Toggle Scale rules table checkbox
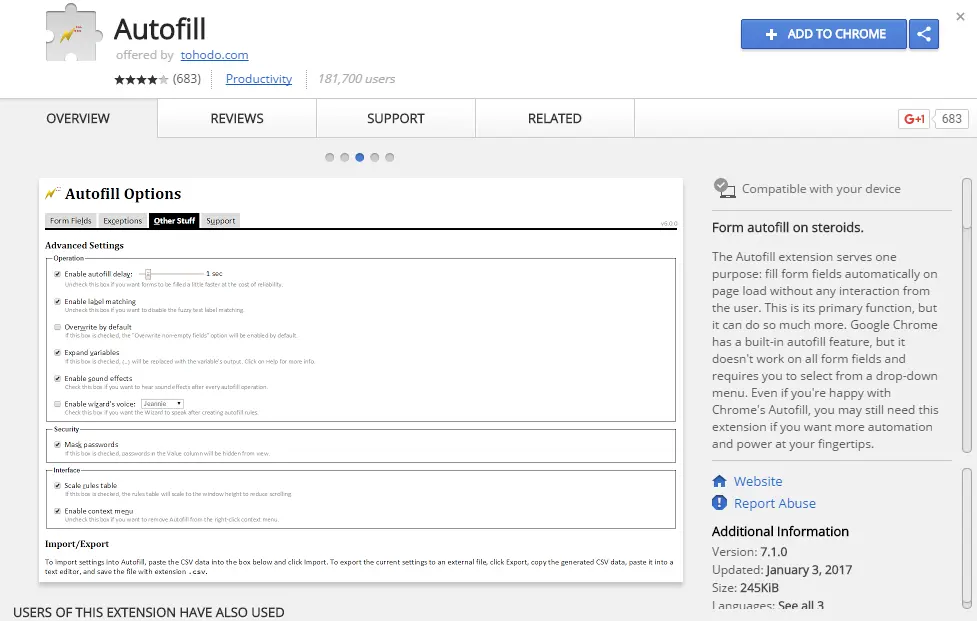 (x=57, y=485)
